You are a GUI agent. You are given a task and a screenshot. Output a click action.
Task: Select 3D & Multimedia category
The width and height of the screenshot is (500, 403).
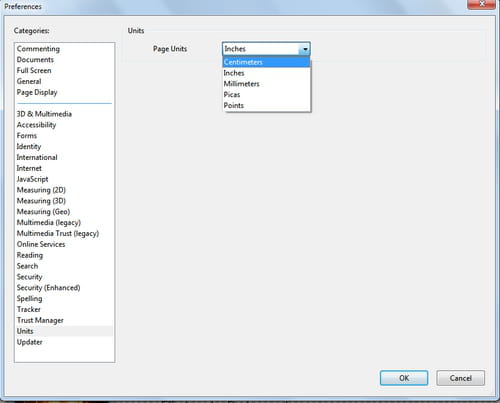[x=44, y=114]
